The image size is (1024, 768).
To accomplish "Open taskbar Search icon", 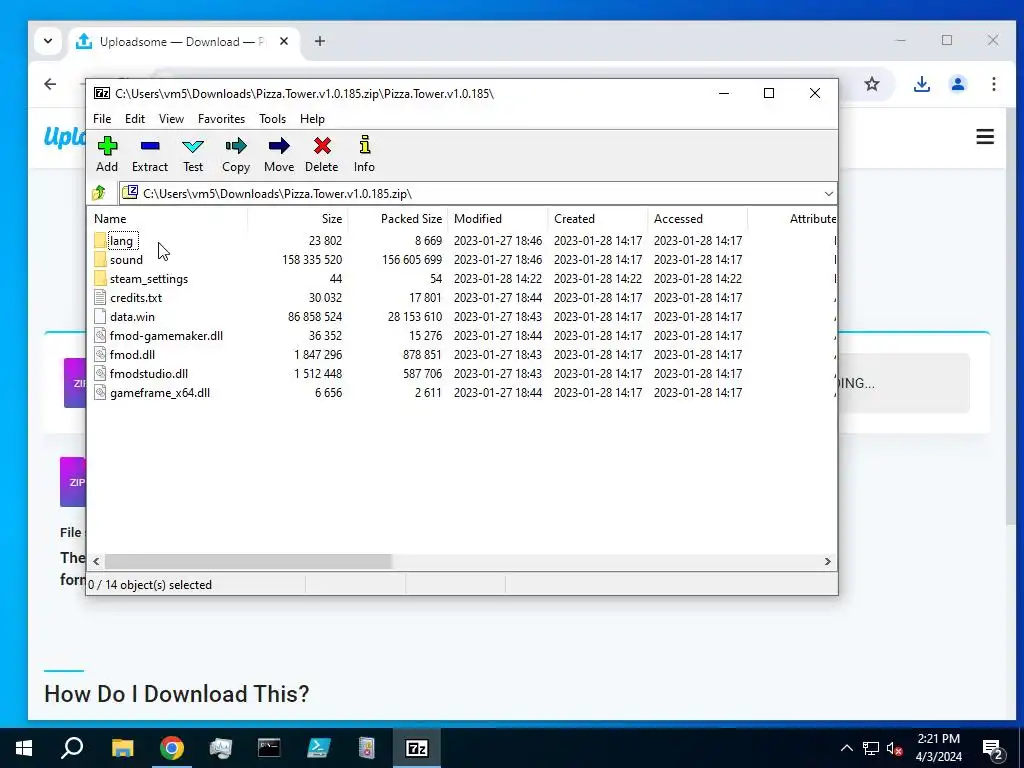I will tap(72, 748).
